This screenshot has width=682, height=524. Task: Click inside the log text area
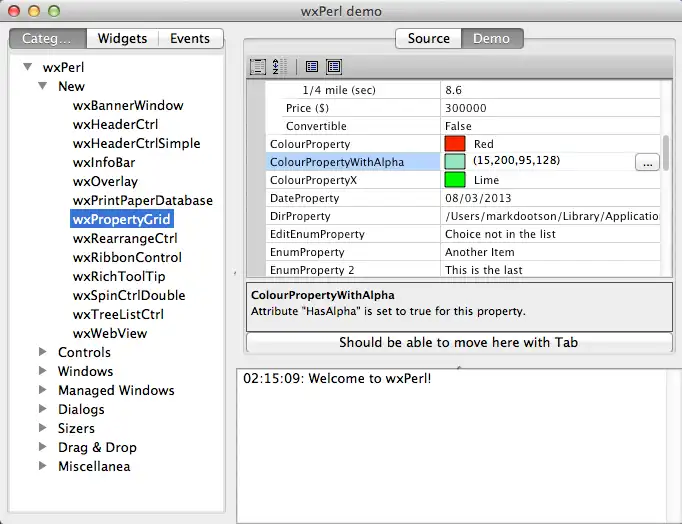[451, 446]
